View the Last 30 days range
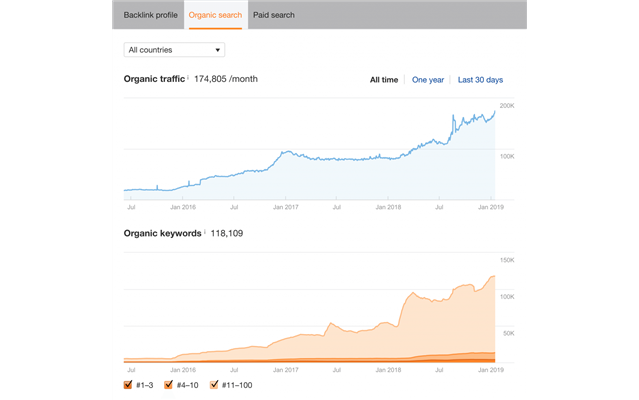Image resolution: width=639 pixels, height=400 pixels. point(480,79)
